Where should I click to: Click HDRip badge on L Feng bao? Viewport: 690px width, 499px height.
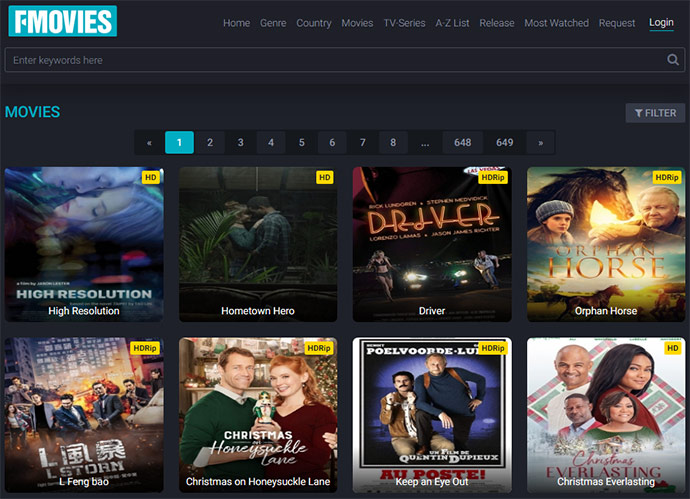point(145,348)
